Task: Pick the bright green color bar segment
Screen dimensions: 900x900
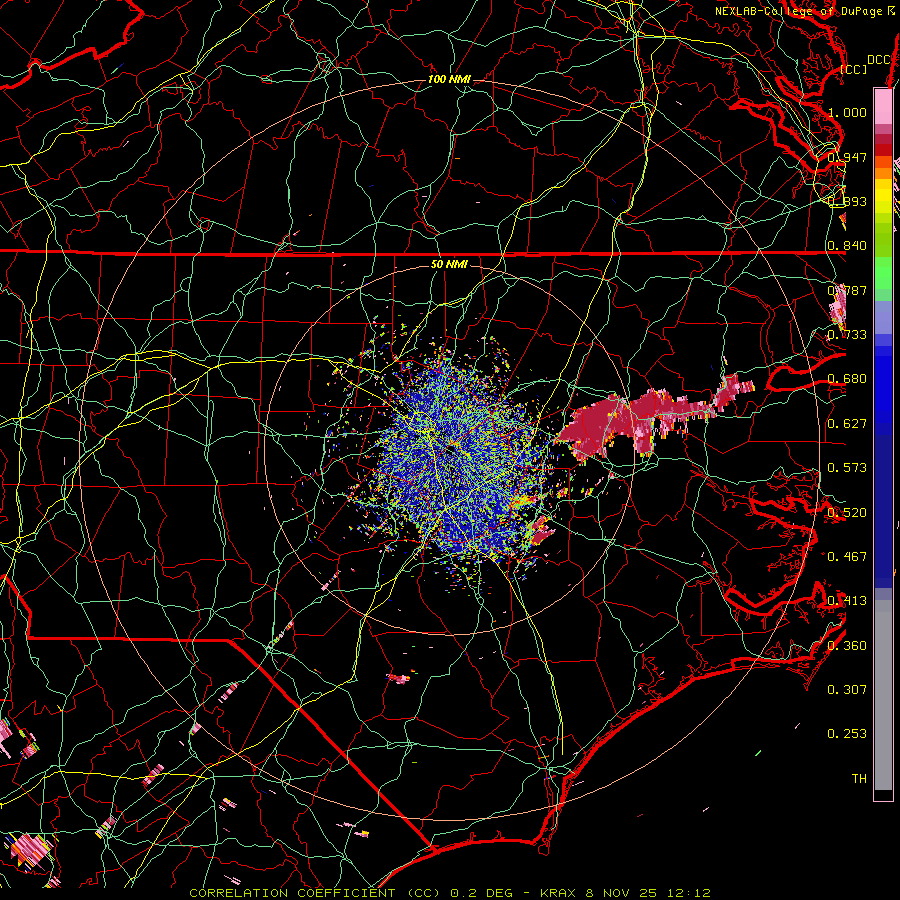Action: (x=883, y=273)
